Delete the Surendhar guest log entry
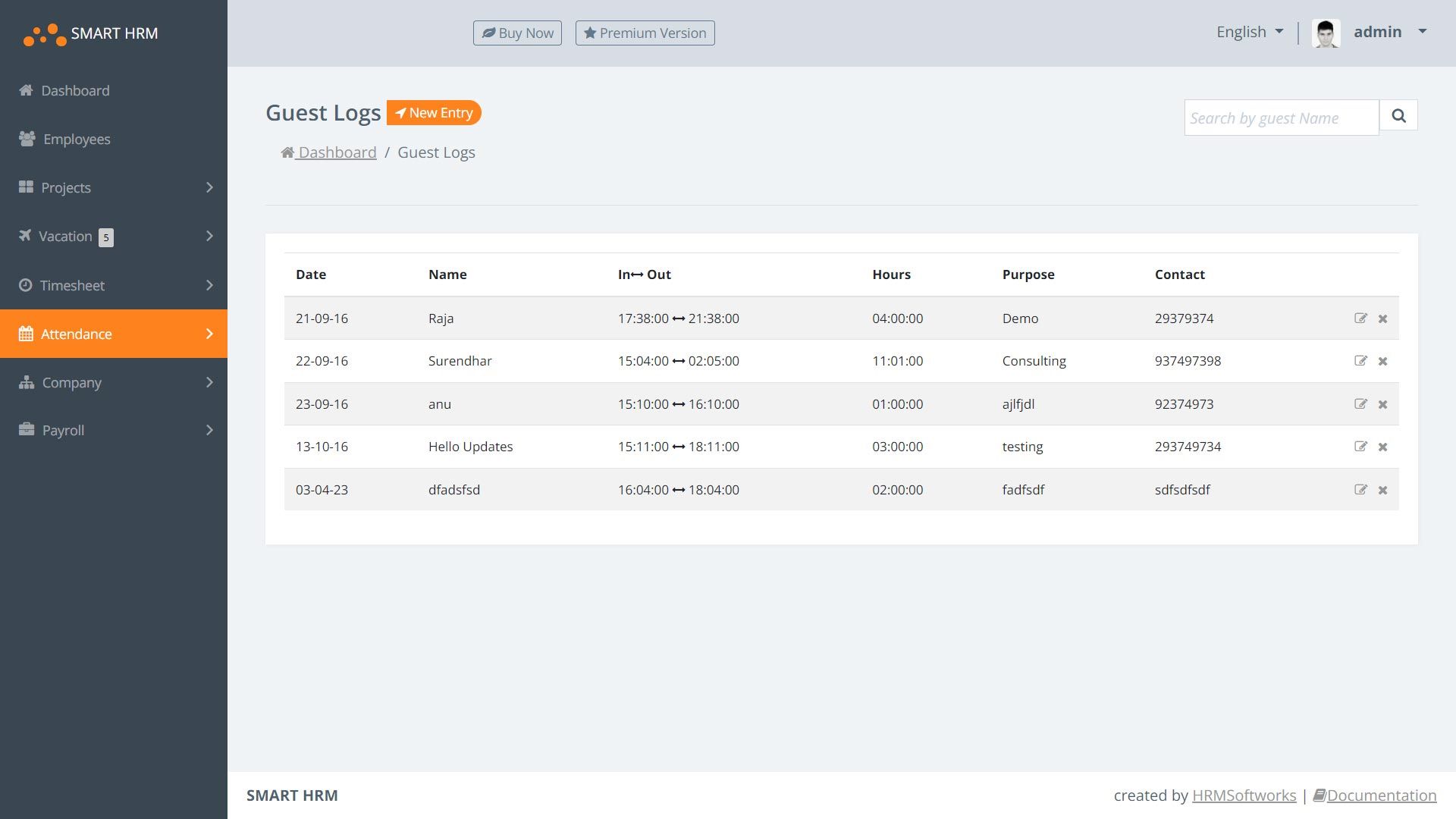Viewport: 1456px width, 819px height. click(1382, 362)
